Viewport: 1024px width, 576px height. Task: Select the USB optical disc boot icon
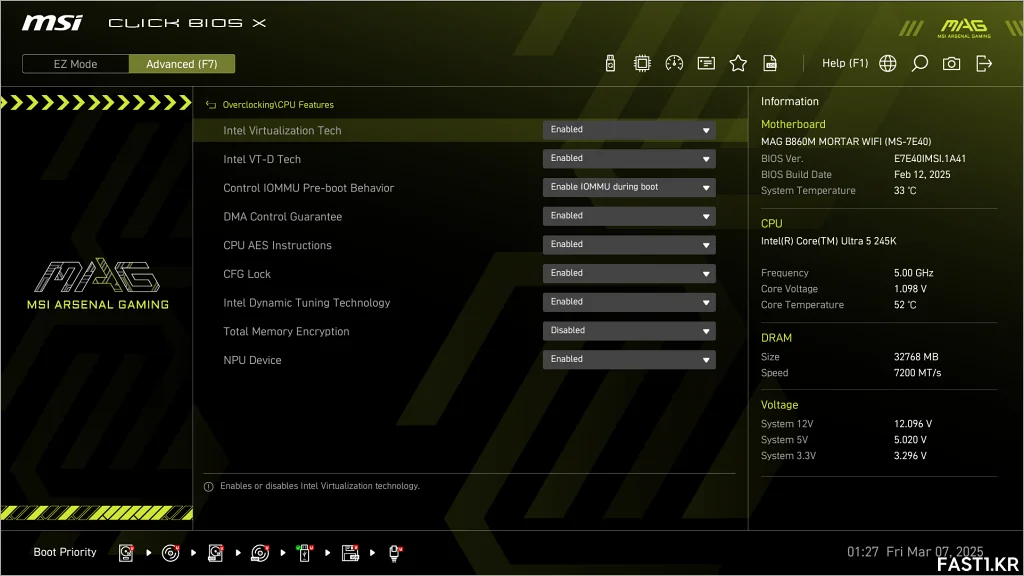260,553
